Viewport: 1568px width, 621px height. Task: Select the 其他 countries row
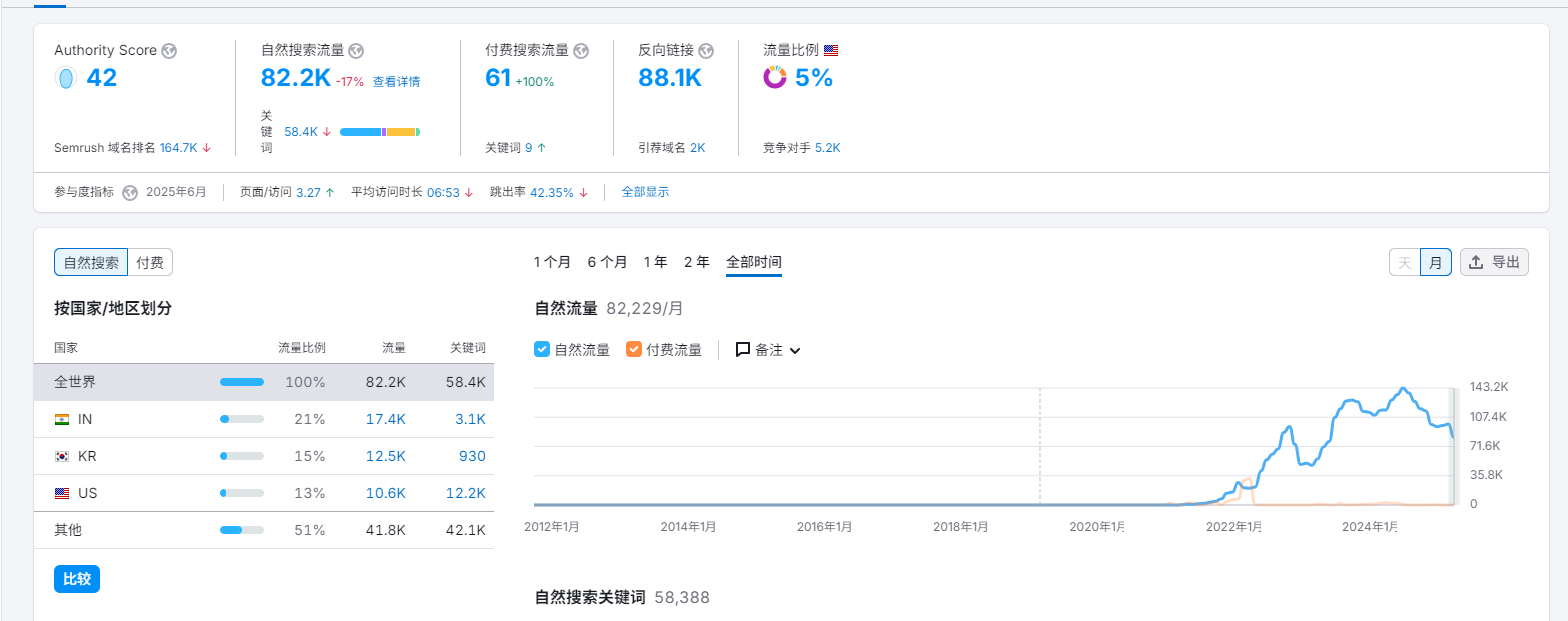coord(264,530)
